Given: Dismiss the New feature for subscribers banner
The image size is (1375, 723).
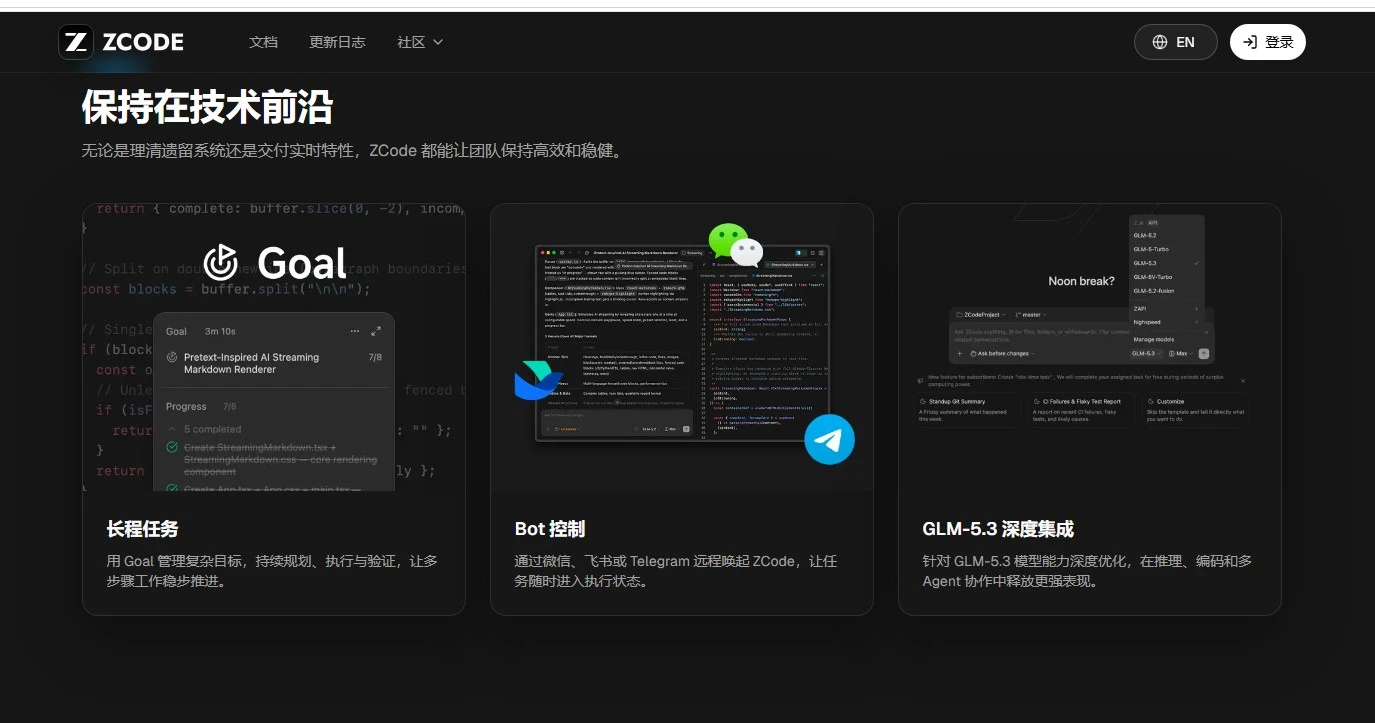Looking at the screenshot, I should pos(1243,381).
